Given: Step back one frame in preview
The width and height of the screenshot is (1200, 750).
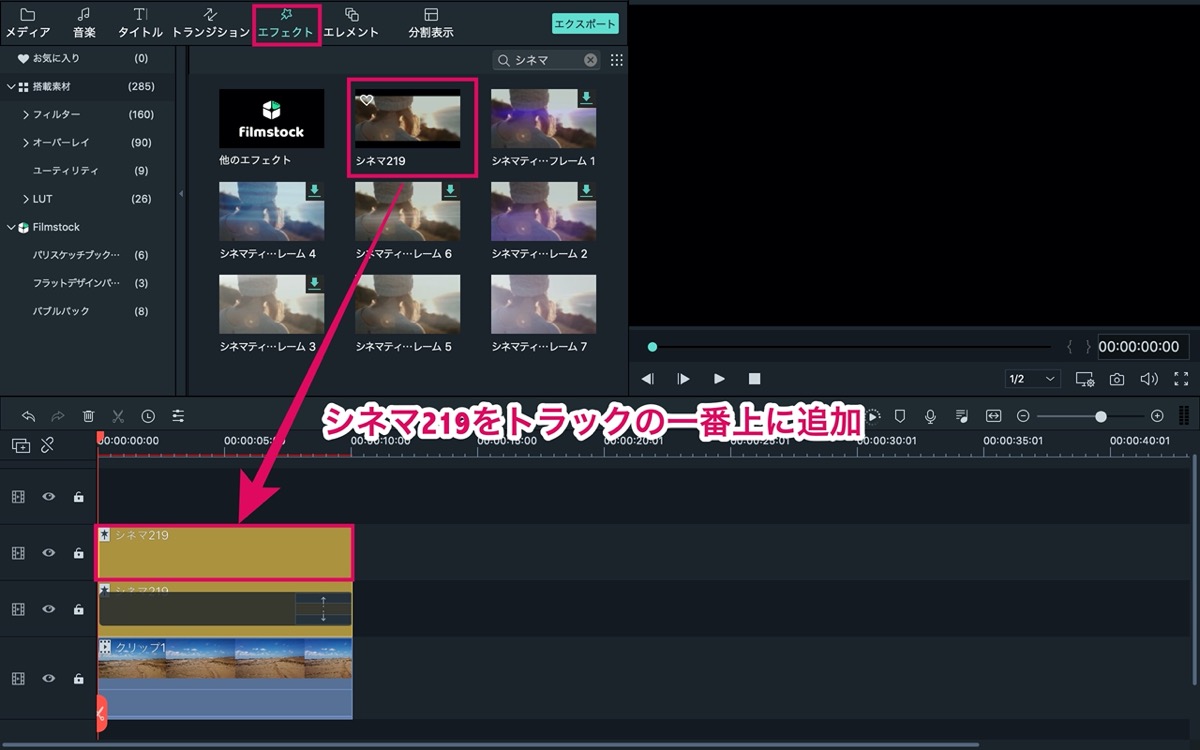Looking at the screenshot, I should pyautogui.click(x=648, y=379).
